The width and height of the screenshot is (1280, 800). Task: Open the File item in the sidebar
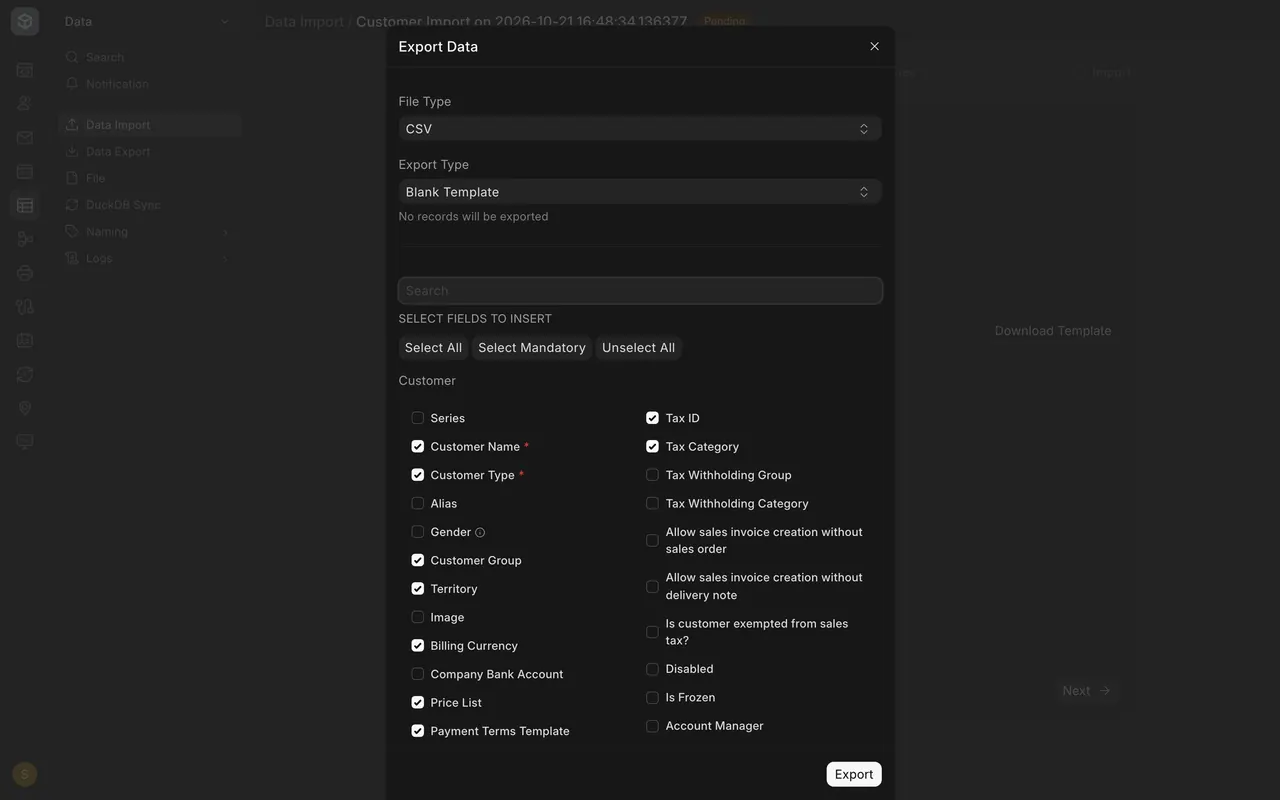point(149,178)
